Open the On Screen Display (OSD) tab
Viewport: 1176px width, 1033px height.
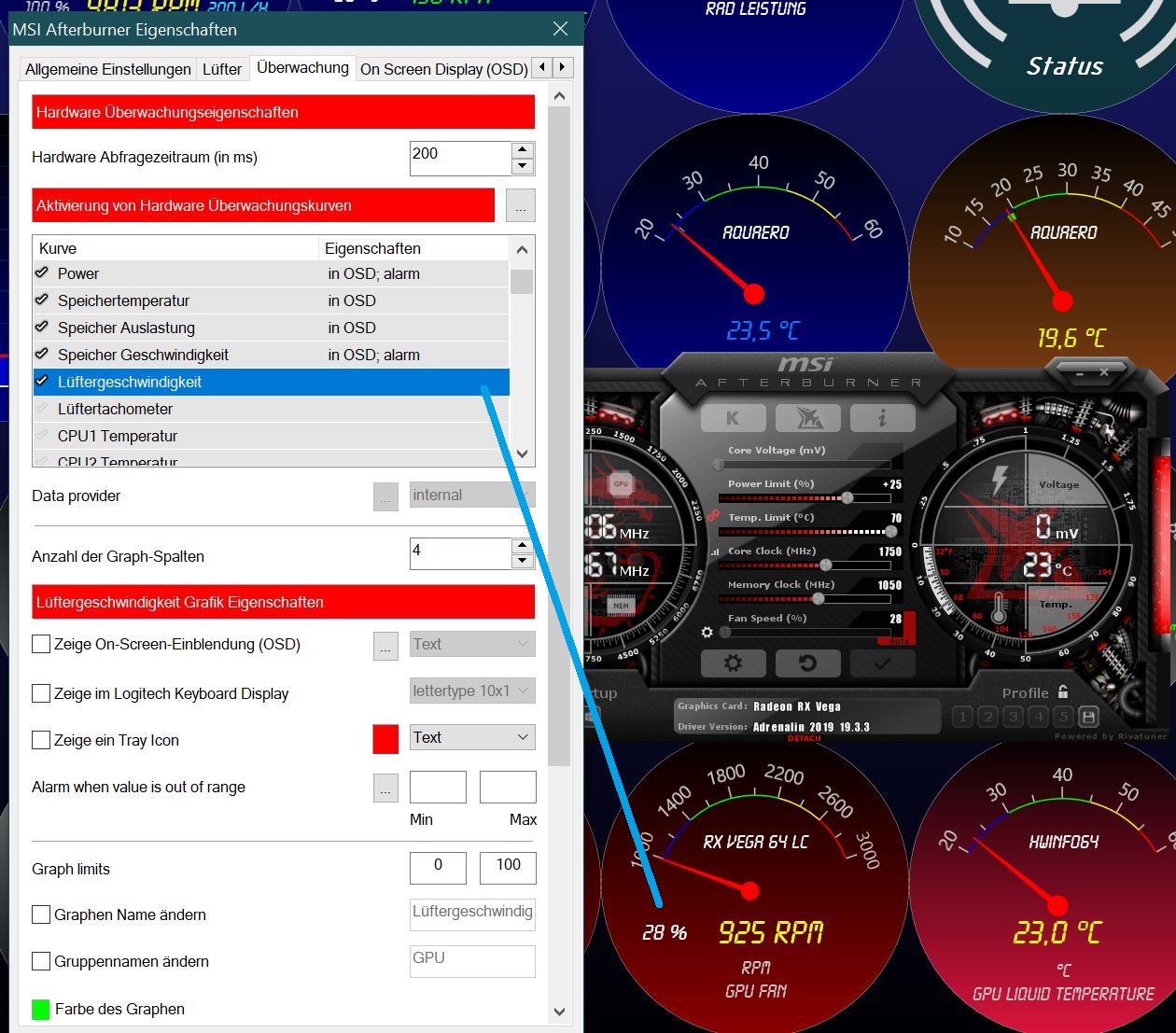coord(444,69)
